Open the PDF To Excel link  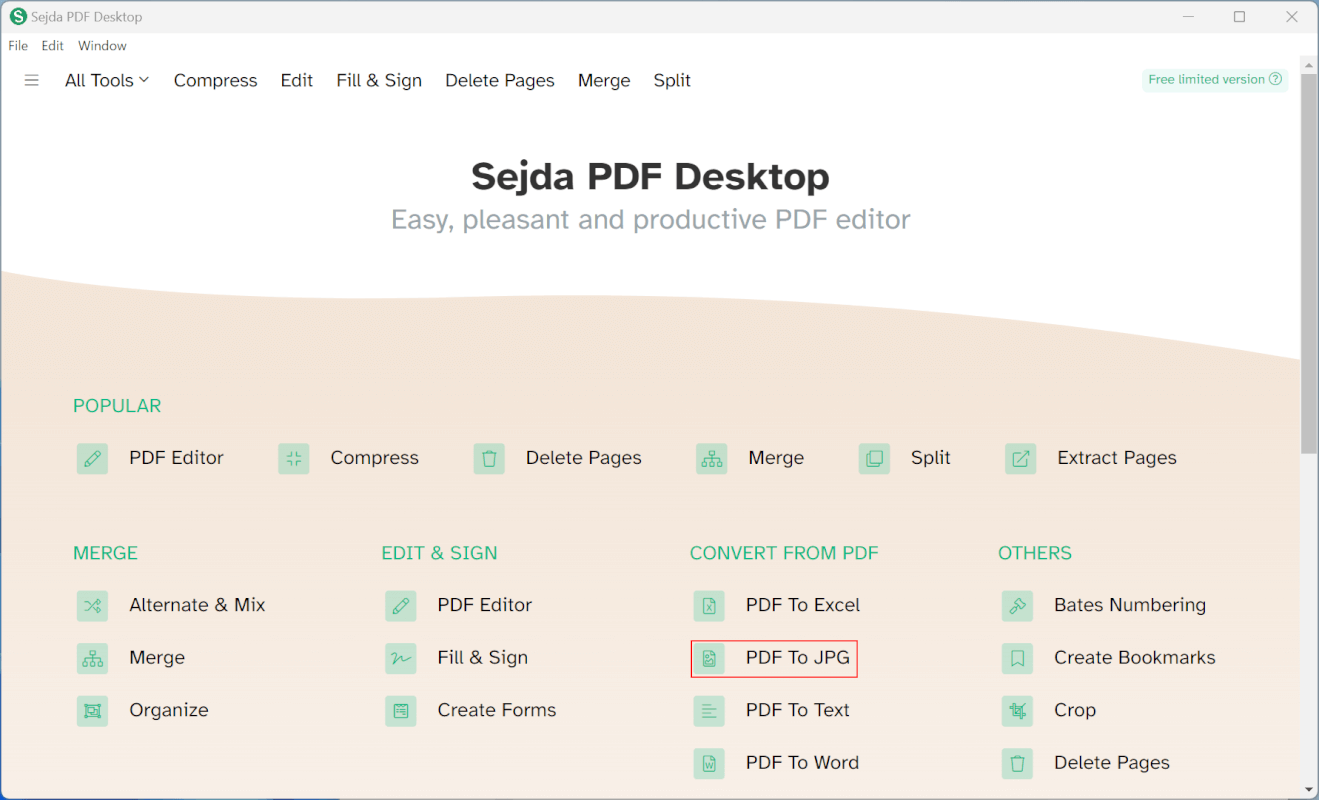point(803,605)
